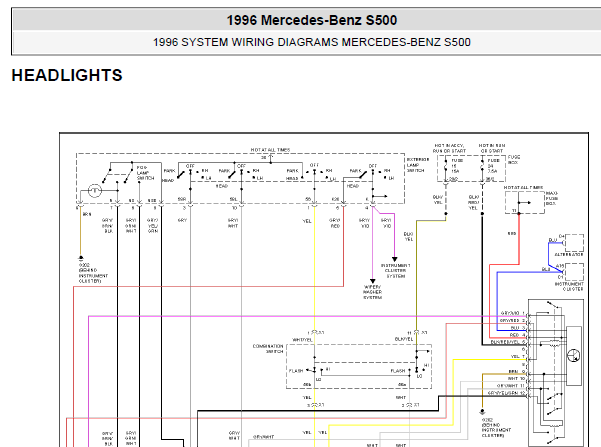Click the ALTERNATOR label
Viewport: 601px width, 447px height.
tap(569, 255)
